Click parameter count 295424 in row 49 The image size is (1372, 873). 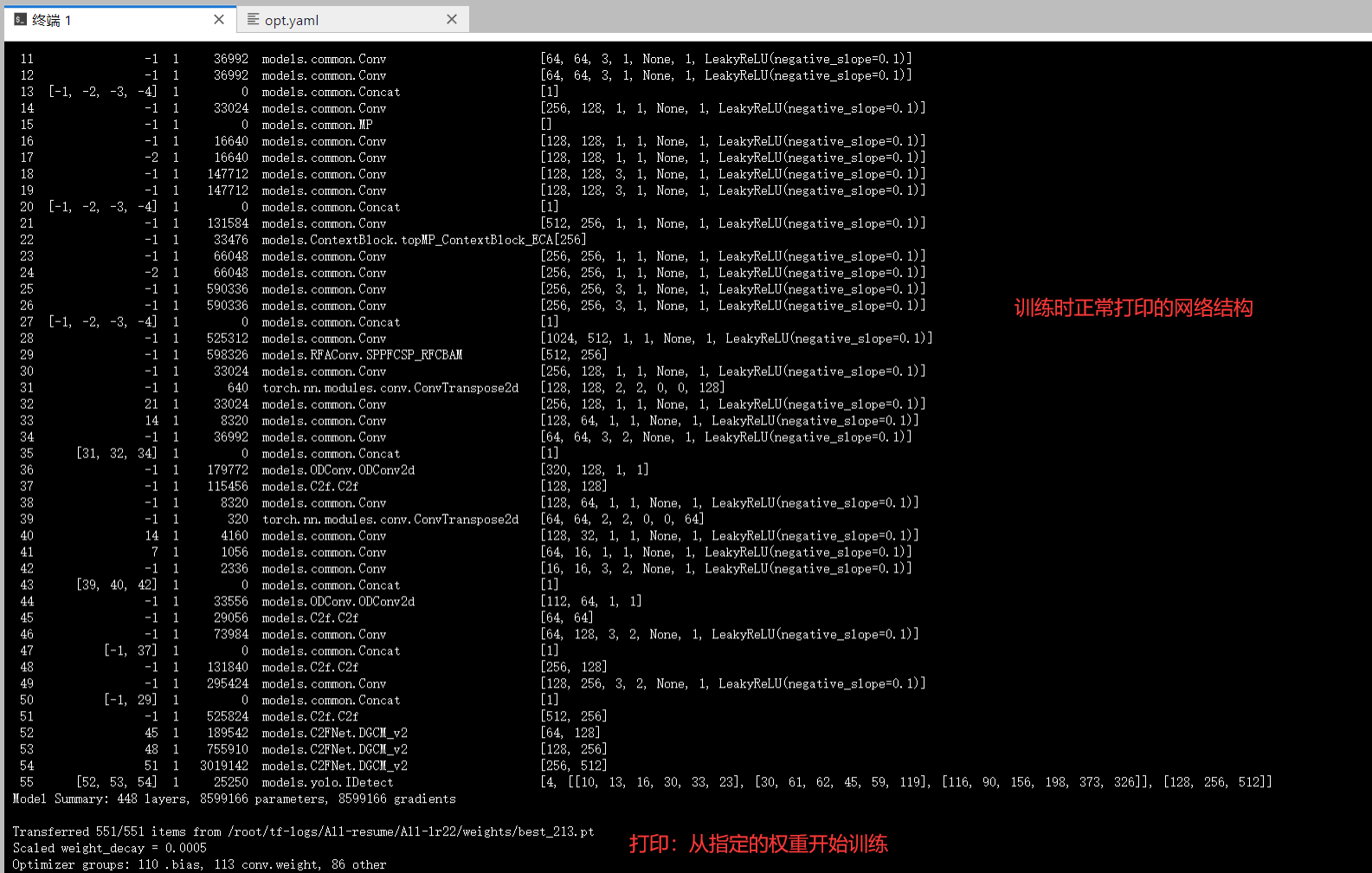(x=228, y=684)
